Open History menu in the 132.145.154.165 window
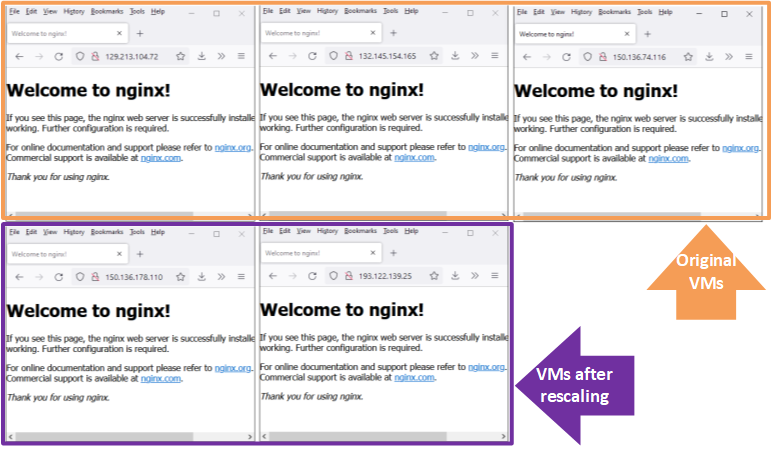The image size is (772, 449). pyautogui.click(x=327, y=11)
